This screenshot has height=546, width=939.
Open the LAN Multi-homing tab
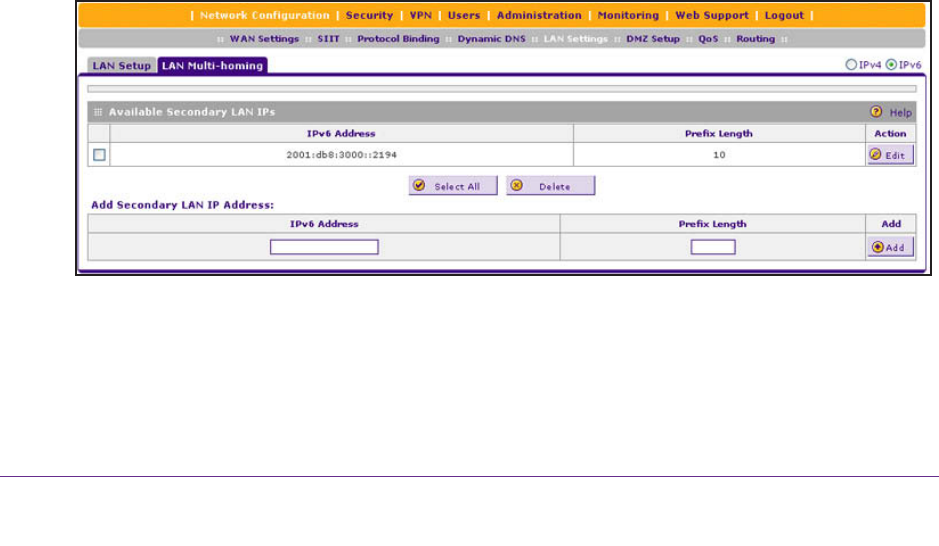tap(213, 66)
